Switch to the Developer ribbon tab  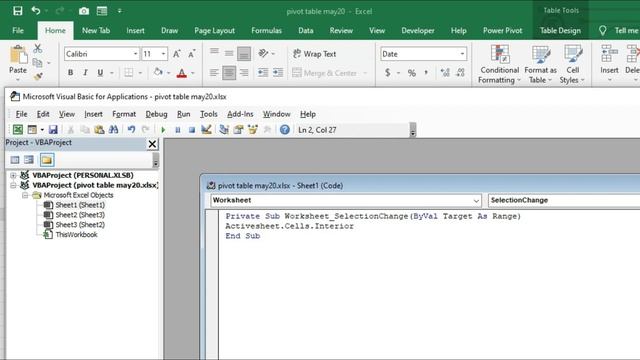pyautogui.click(x=418, y=31)
